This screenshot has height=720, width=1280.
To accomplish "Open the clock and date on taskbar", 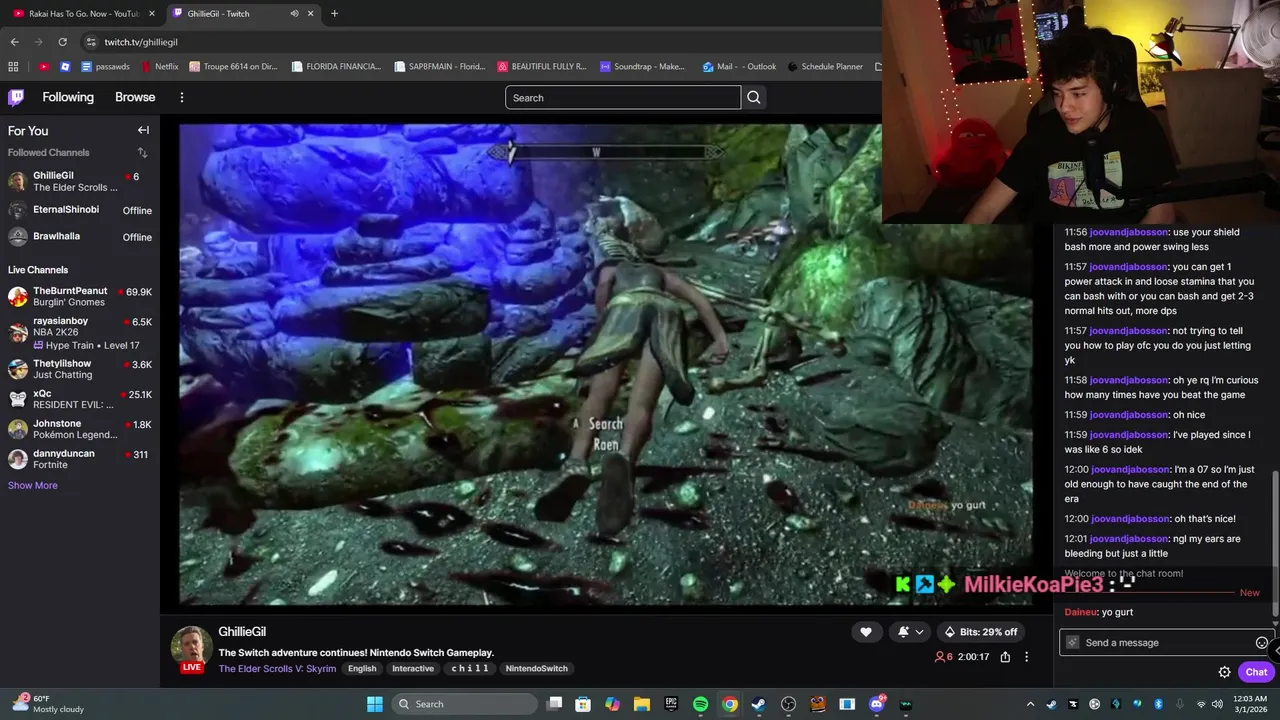I will point(1252,704).
